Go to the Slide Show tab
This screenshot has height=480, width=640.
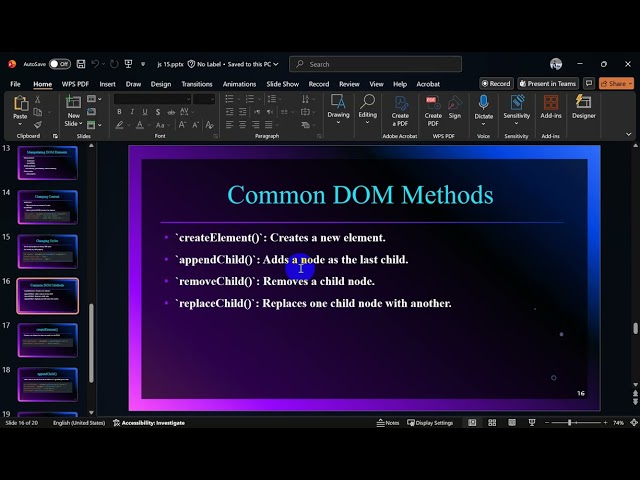tap(282, 84)
